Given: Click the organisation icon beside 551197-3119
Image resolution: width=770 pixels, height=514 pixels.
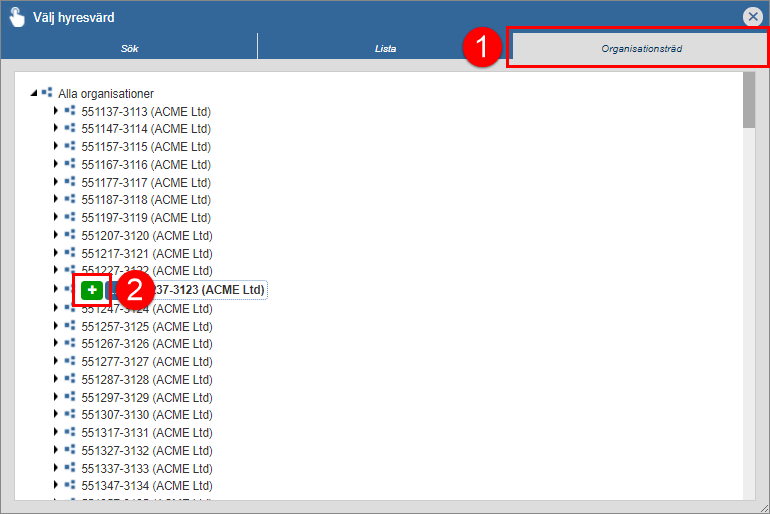Looking at the screenshot, I should 70,218.
